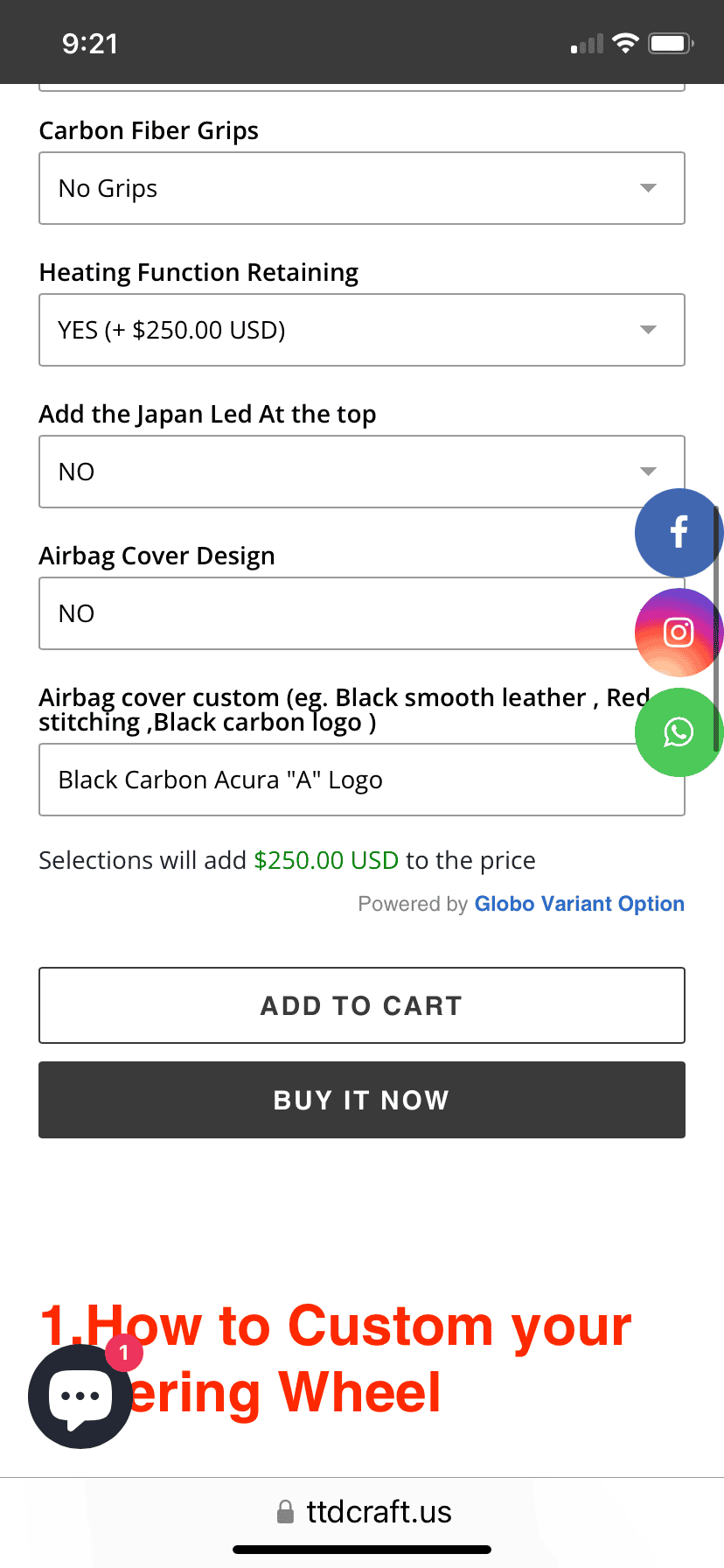Click the Add to Cart button
This screenshot has height=1568, width=724.
tap(361, 1005)
